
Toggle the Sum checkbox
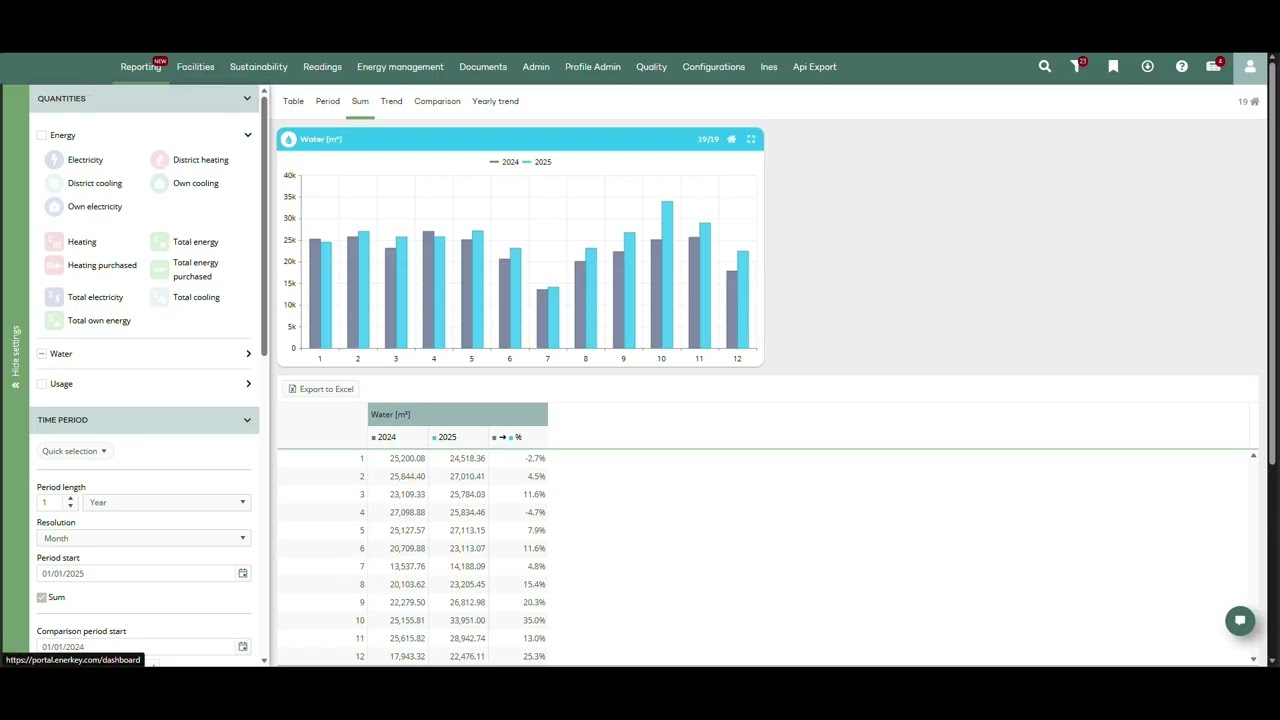pos(42,597)
